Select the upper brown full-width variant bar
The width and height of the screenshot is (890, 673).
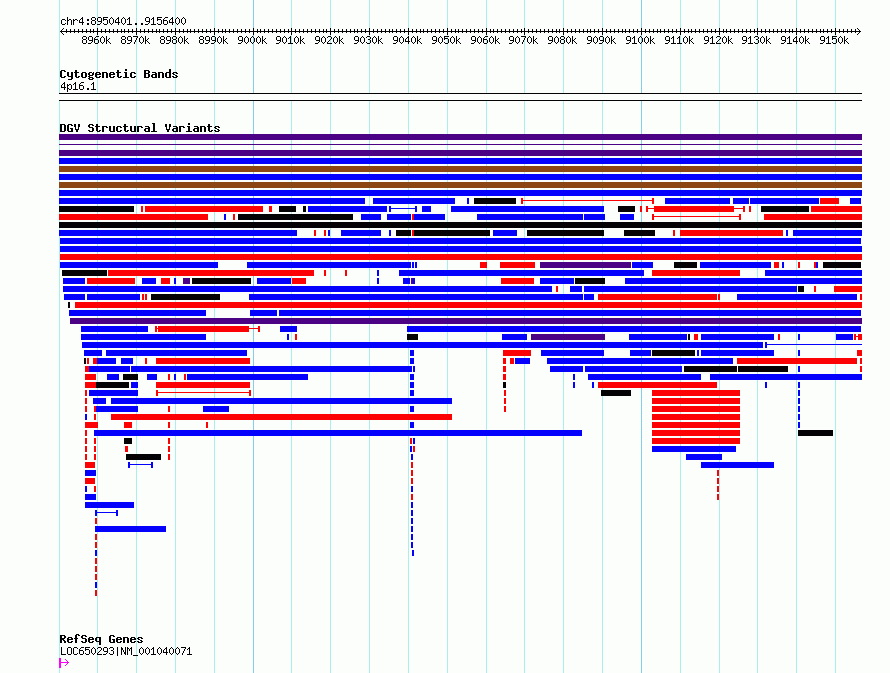460,169
